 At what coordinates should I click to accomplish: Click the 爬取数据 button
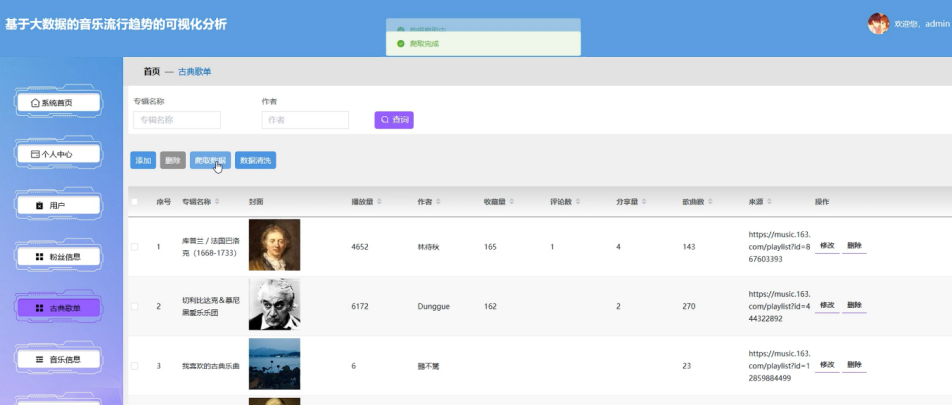(x=210, y=160)
